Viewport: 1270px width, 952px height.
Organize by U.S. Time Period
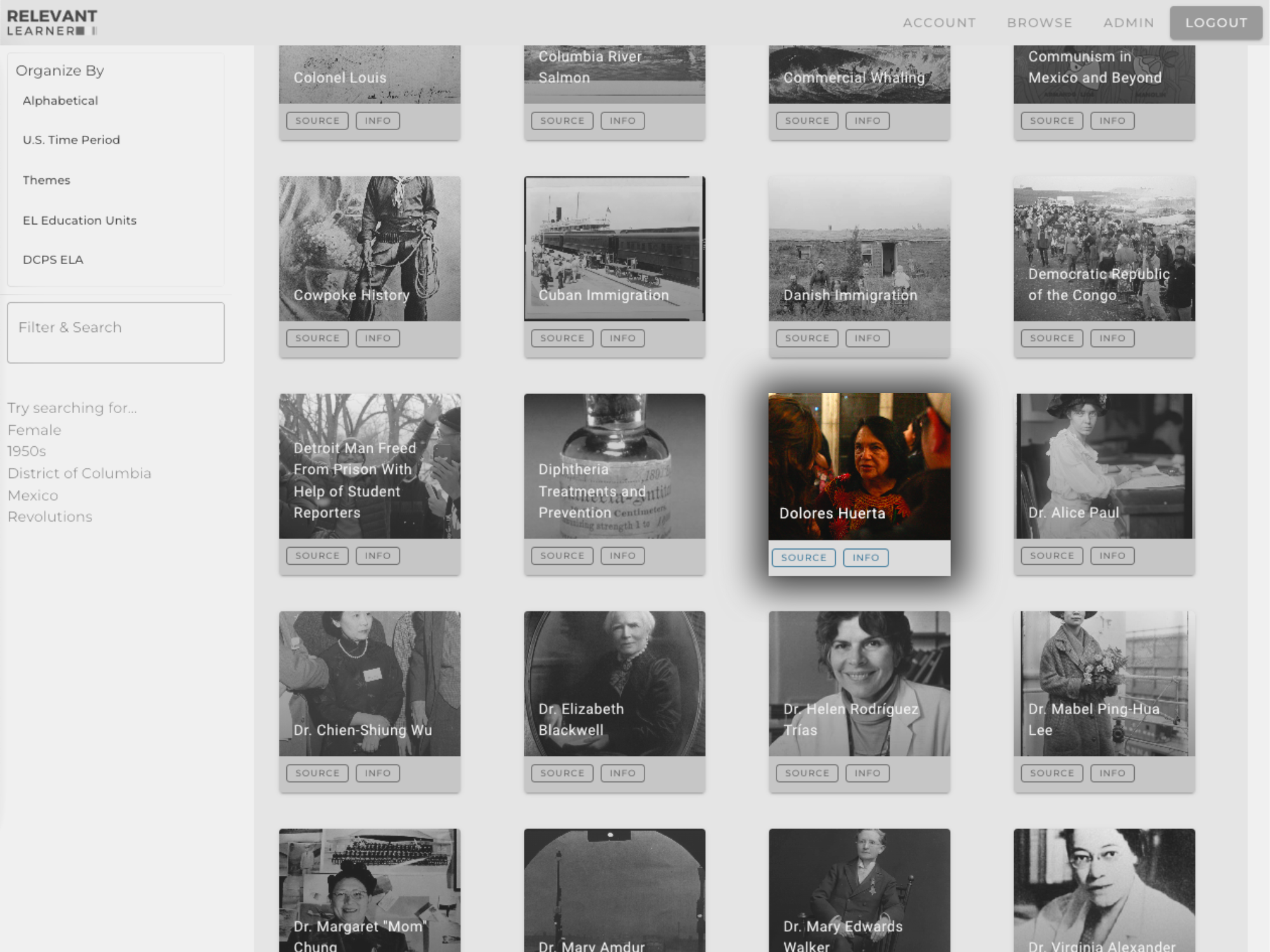pos(71,140)
